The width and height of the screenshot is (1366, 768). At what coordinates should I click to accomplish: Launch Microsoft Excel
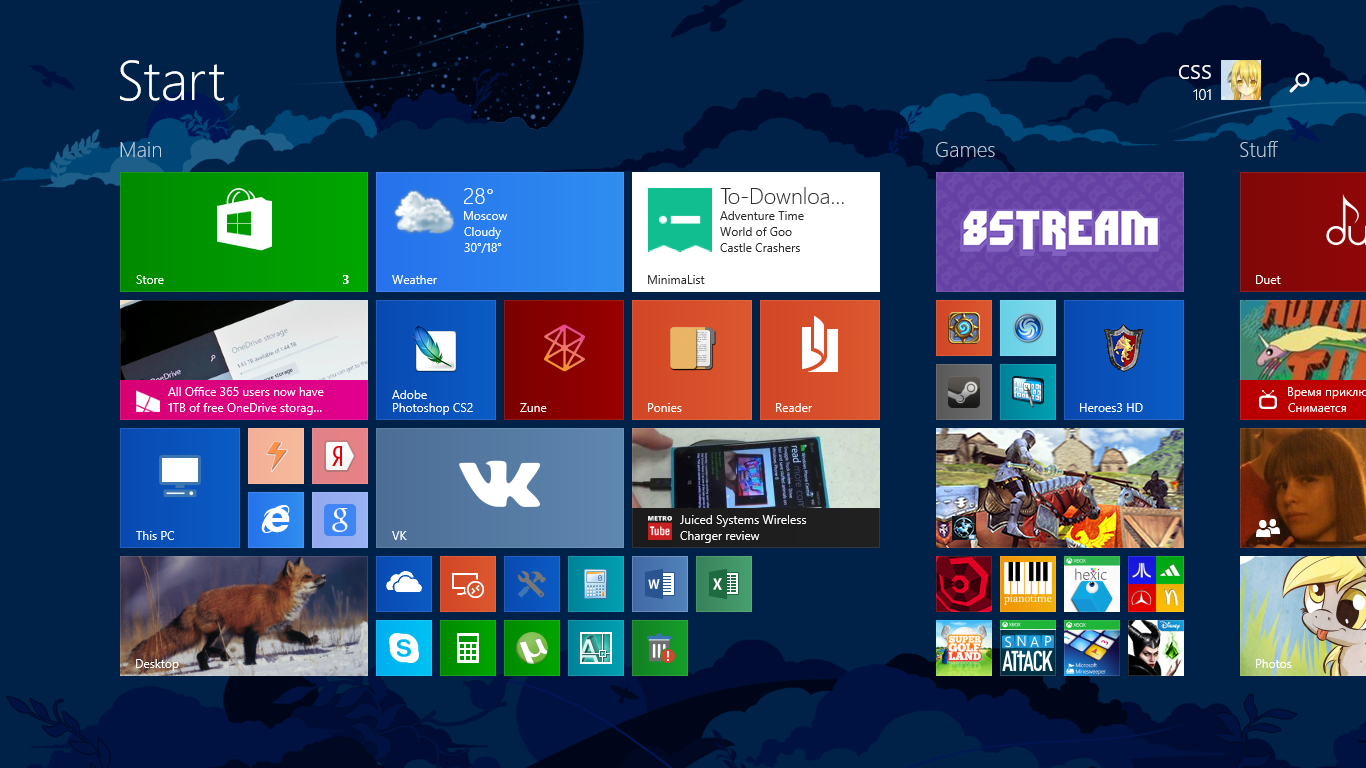pos(724,584)
